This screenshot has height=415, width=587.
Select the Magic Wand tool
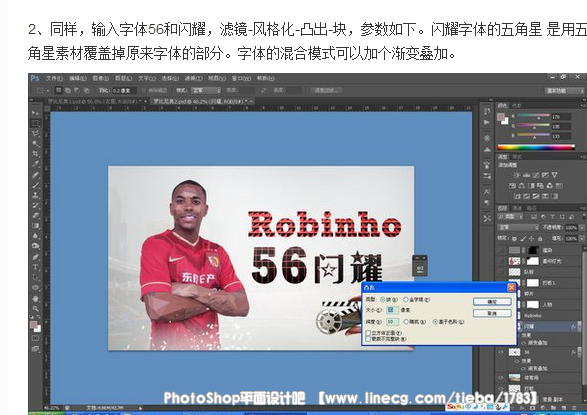[36, 143]
